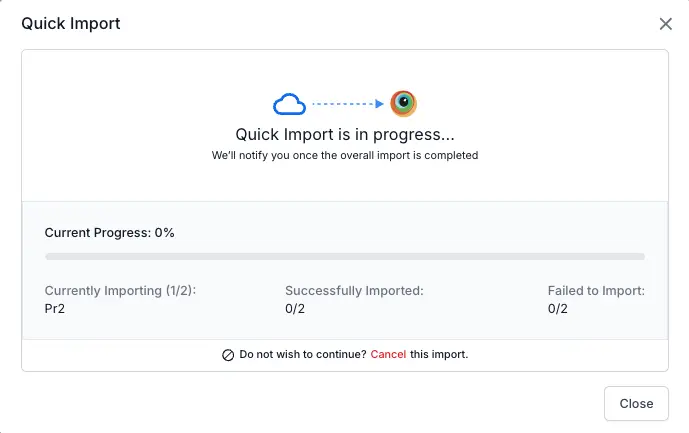The height and width of the screenshot is (433, 689).
Task: Click the 'Failed to Import' label
Action: coord(596,291)
